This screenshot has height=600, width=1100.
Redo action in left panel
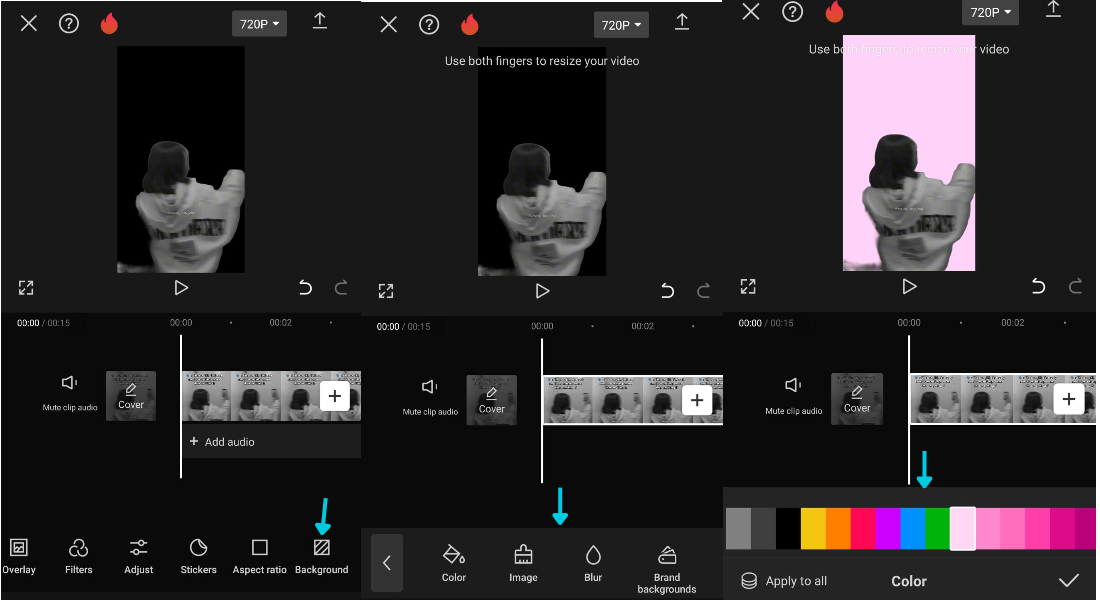[341, 288]
